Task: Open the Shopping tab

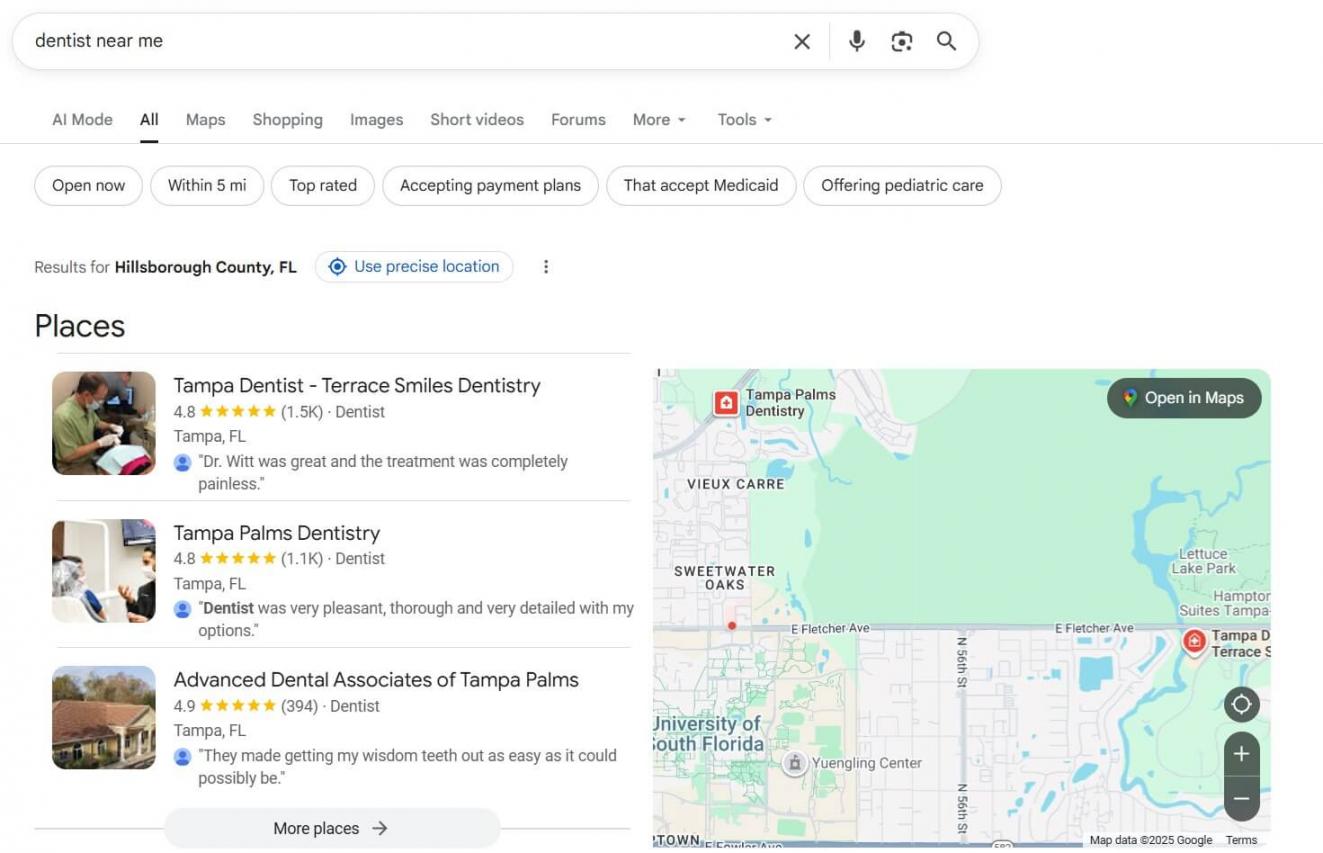Action: [287, 119]
